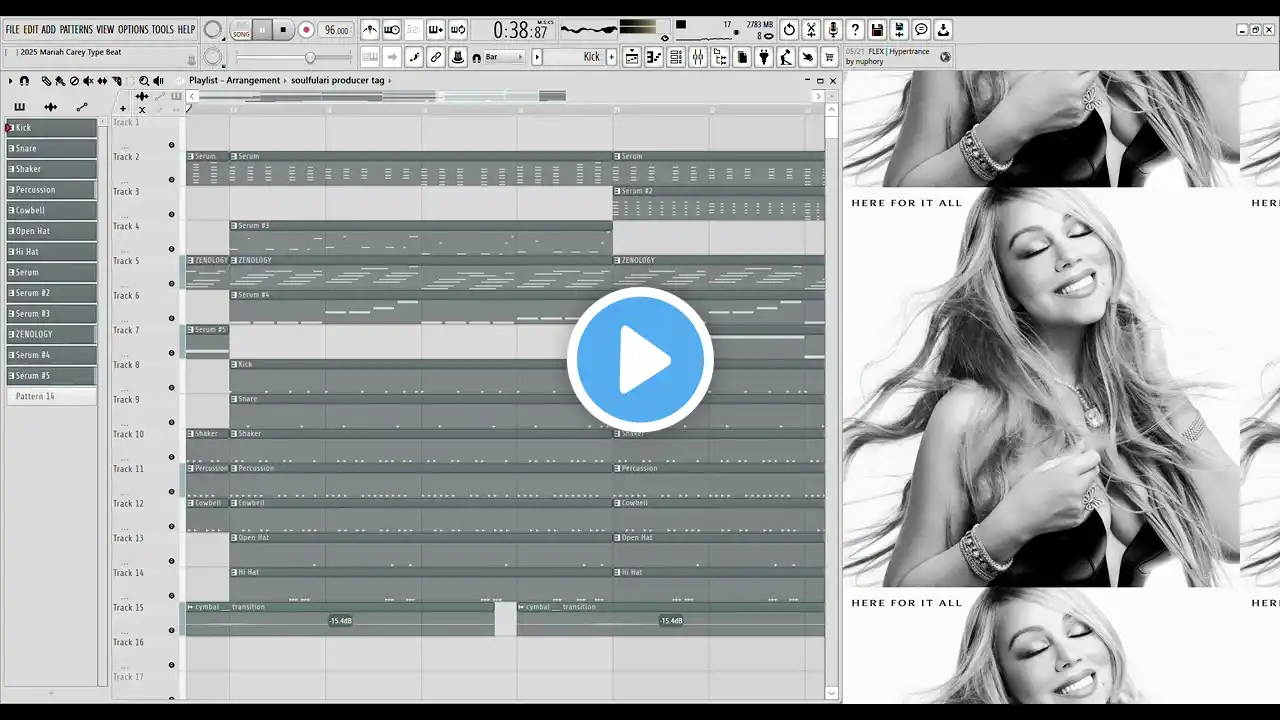Click the microphone recording icon
The width and height of the screenshot is (1280, 720).
(x=833, y=30)
